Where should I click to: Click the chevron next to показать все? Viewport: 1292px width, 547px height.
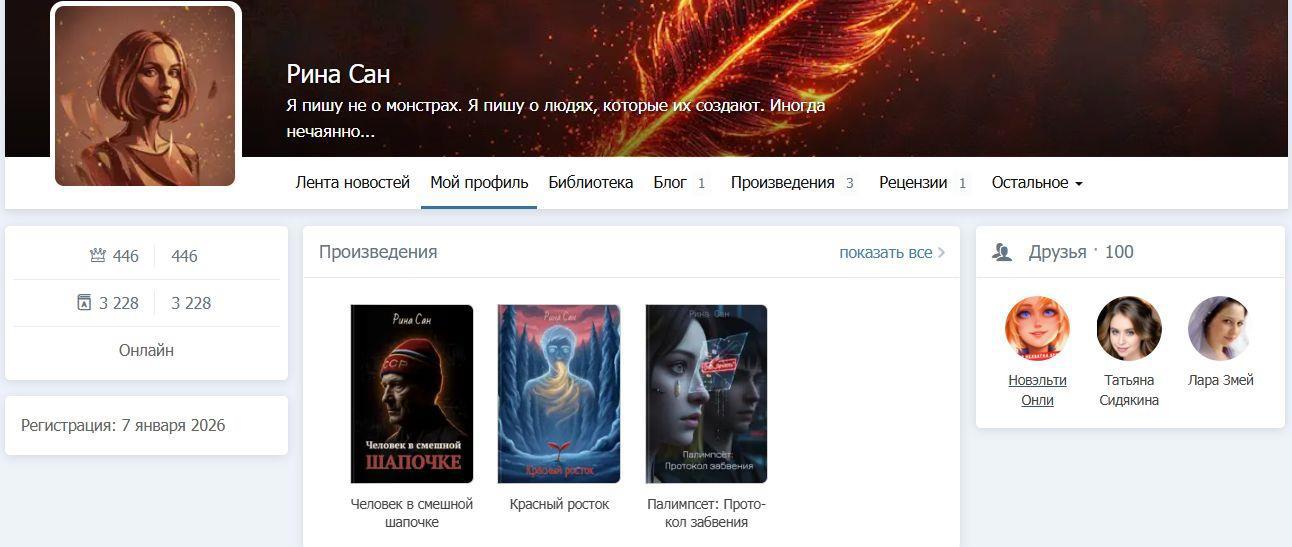point(941,253)
